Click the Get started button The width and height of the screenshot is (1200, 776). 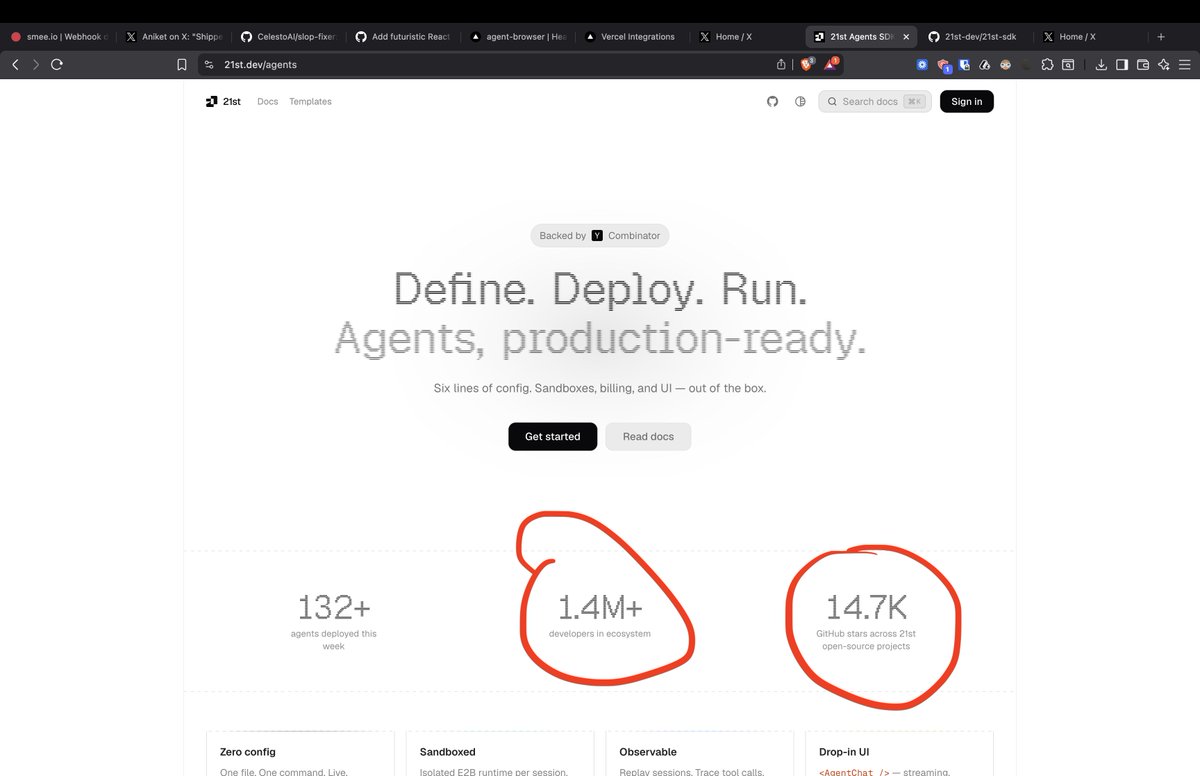(x=553, y=437)
